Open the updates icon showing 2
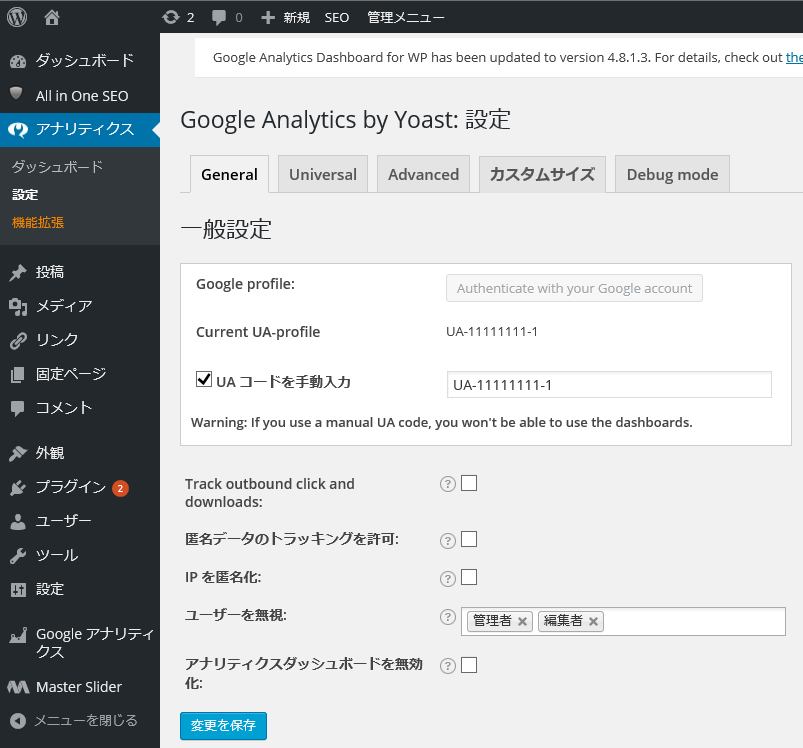 pos(178,17)
